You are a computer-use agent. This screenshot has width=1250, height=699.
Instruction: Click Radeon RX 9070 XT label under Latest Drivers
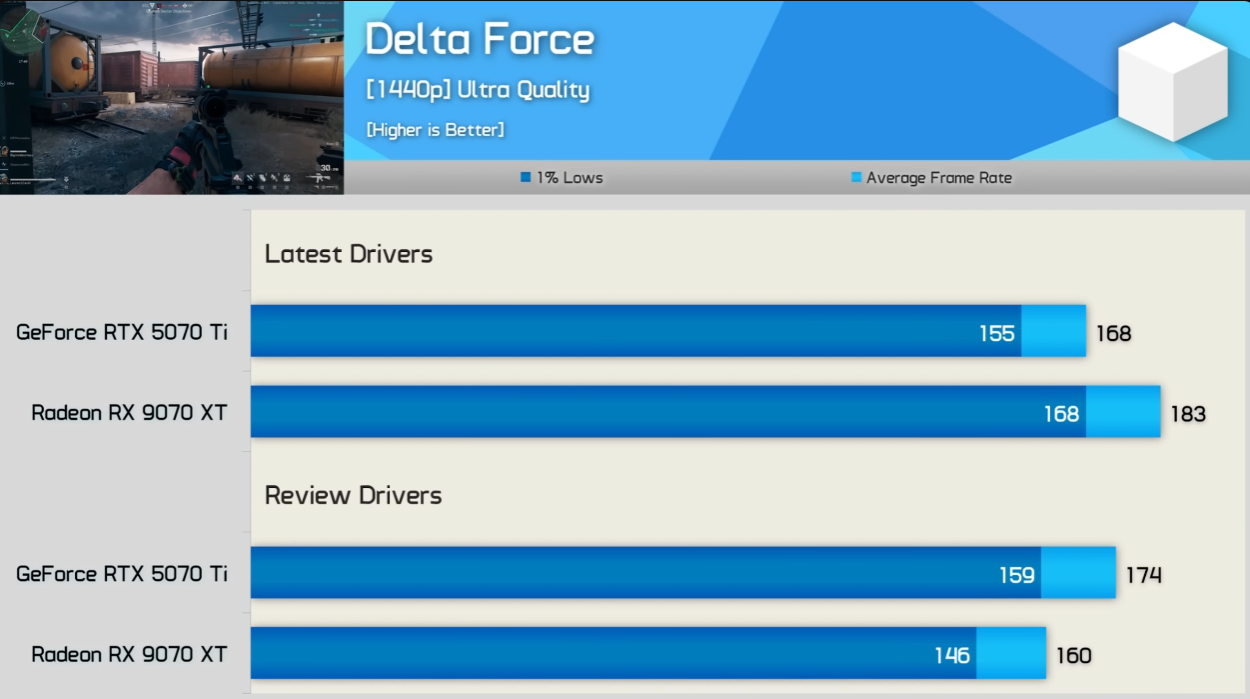tap(129, 412)
